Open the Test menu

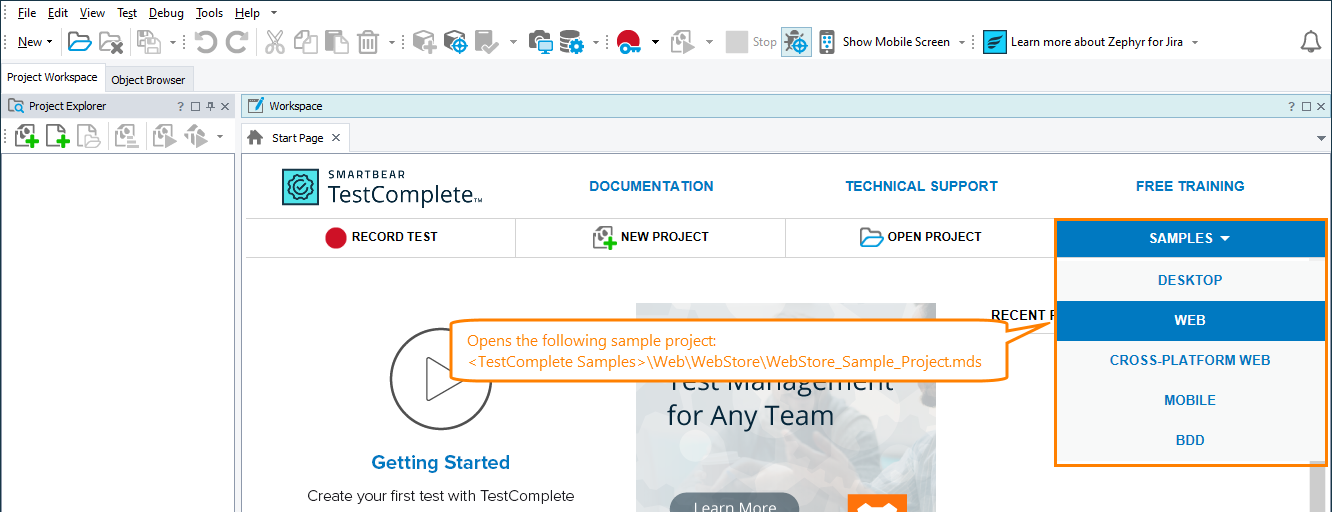point(127,13)
